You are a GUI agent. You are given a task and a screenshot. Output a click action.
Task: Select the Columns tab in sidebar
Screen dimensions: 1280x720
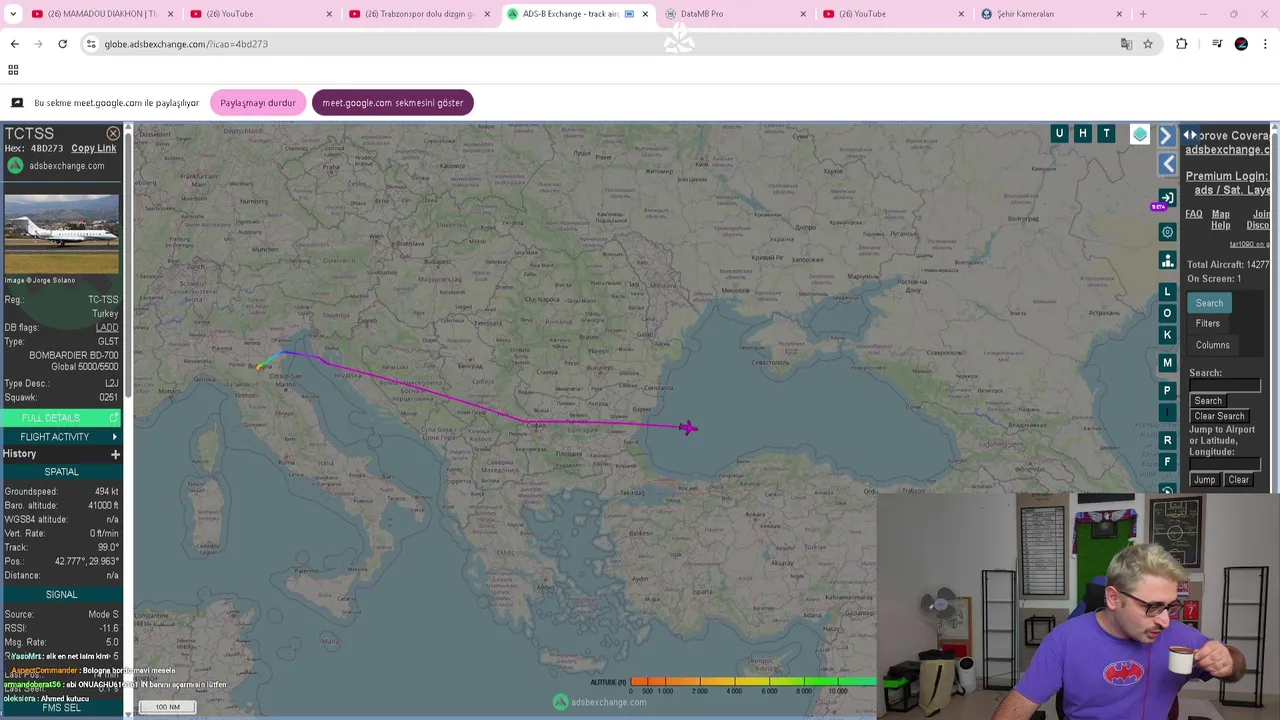[x=1212, y=345]
